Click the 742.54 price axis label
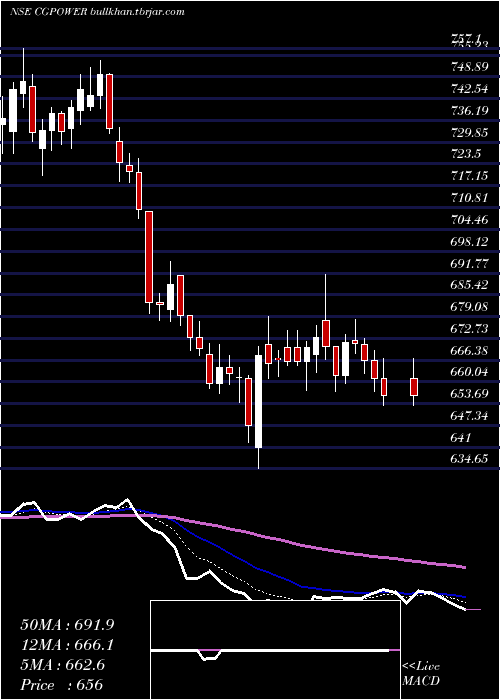This screenshot has width=500, height=700. [471, 88]
